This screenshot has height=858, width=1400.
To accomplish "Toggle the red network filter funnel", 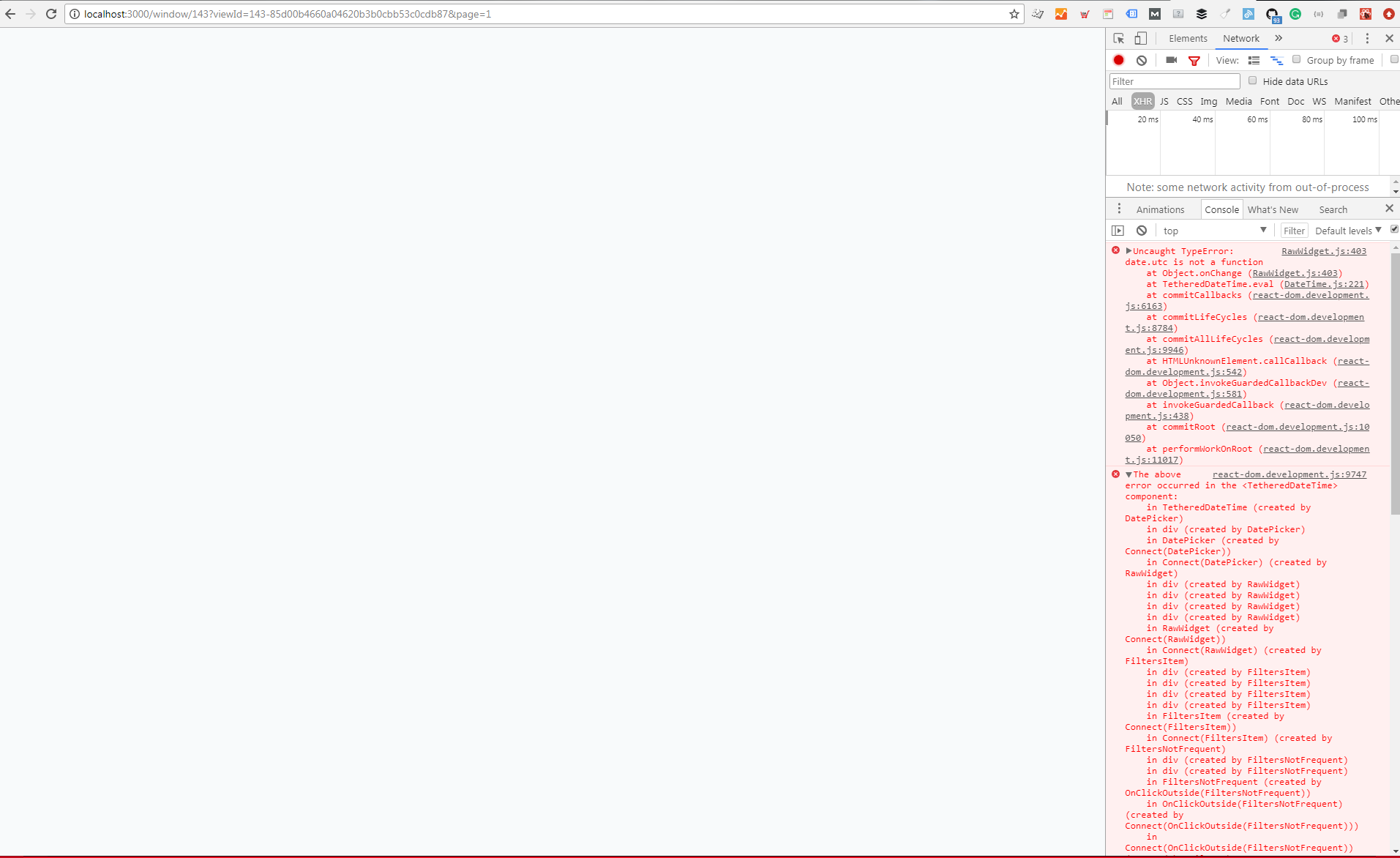I will [1194, 61].
